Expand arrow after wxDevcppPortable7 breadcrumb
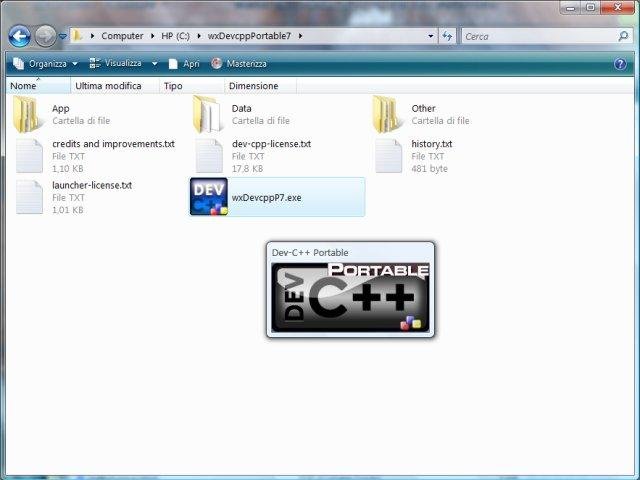The height and width of the screenshot is (480, 640). point(300,36)
